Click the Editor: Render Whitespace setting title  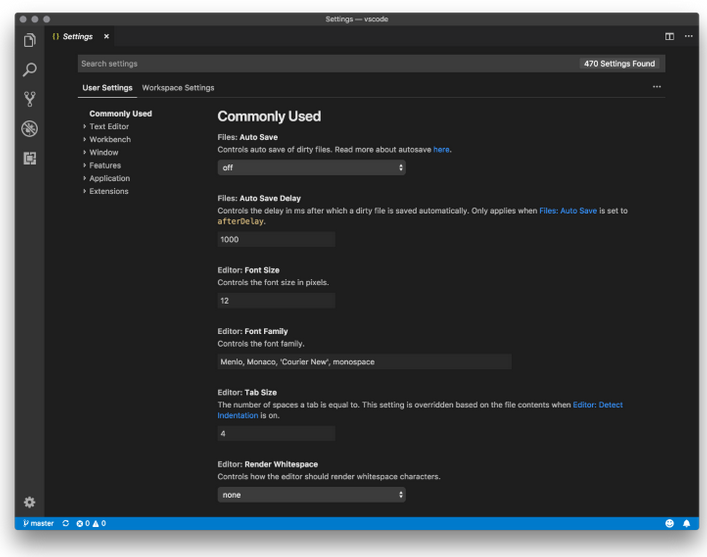tap(267, 464)
